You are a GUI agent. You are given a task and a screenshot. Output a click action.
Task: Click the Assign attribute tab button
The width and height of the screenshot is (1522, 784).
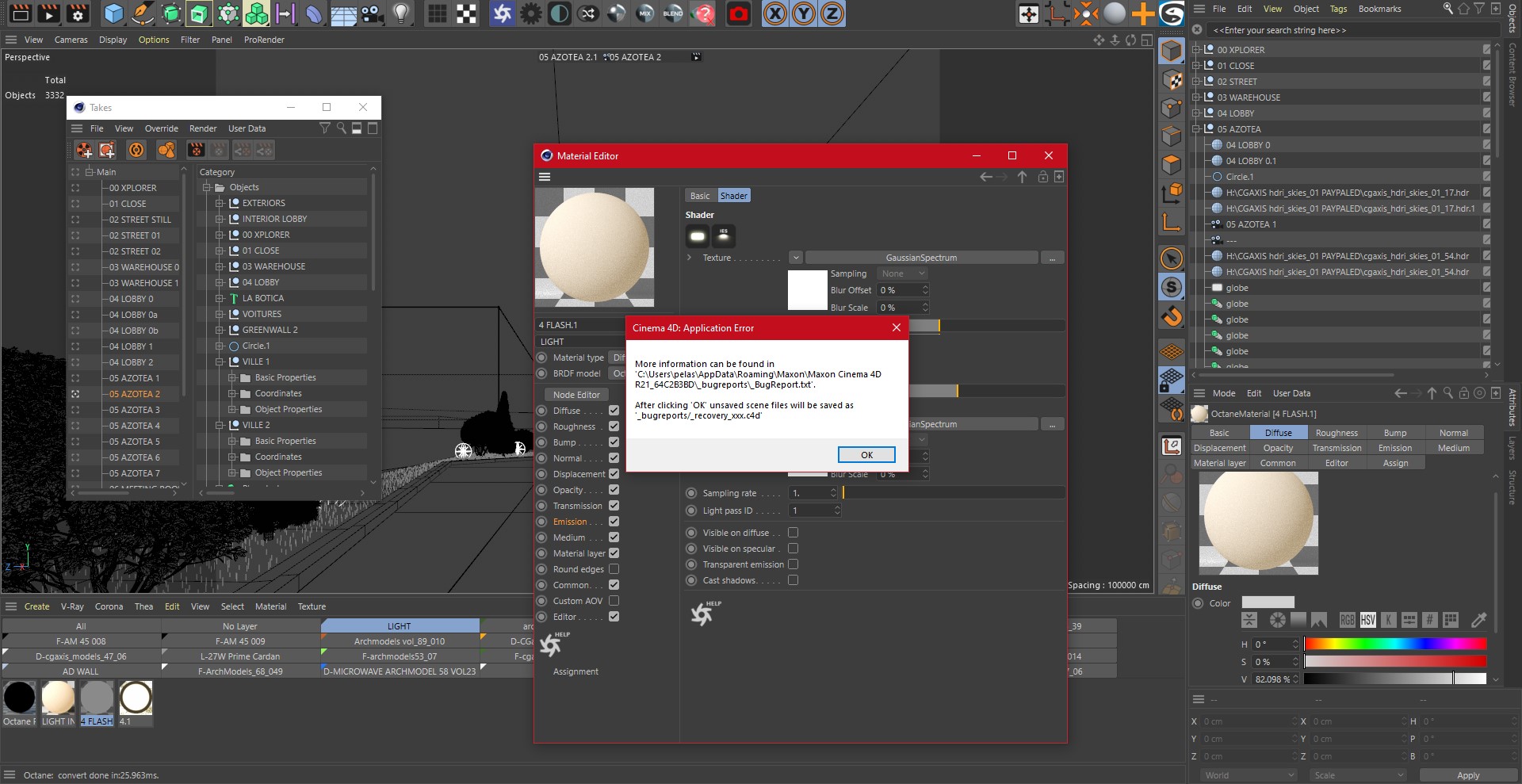[x=1395, y=463]
